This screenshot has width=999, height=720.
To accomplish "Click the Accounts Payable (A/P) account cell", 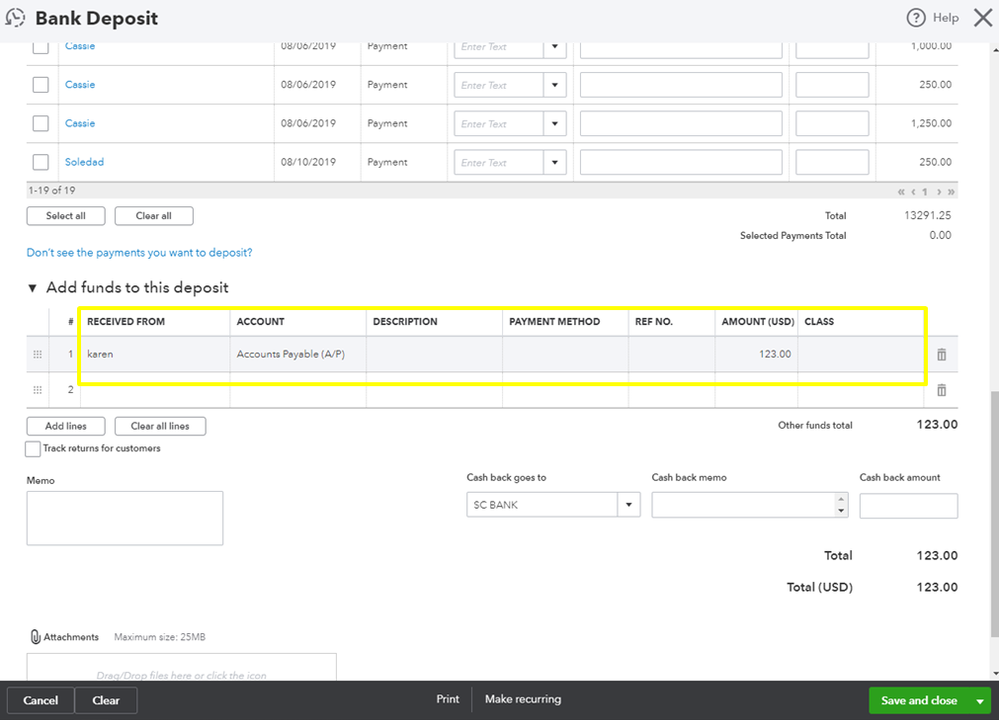I will [x=298, y=354].
